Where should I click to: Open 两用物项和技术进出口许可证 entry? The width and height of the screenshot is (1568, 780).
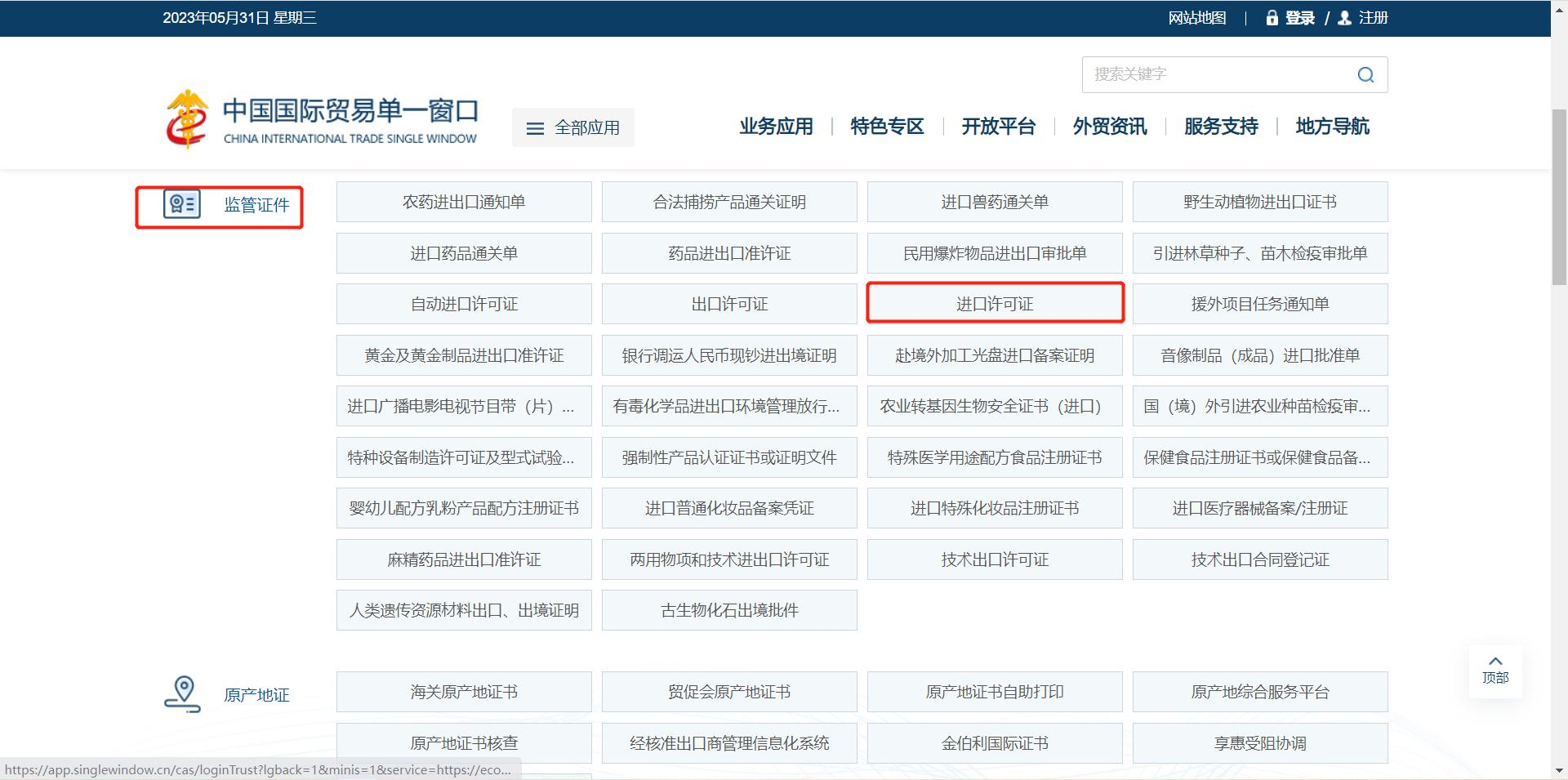pos(729,559)
